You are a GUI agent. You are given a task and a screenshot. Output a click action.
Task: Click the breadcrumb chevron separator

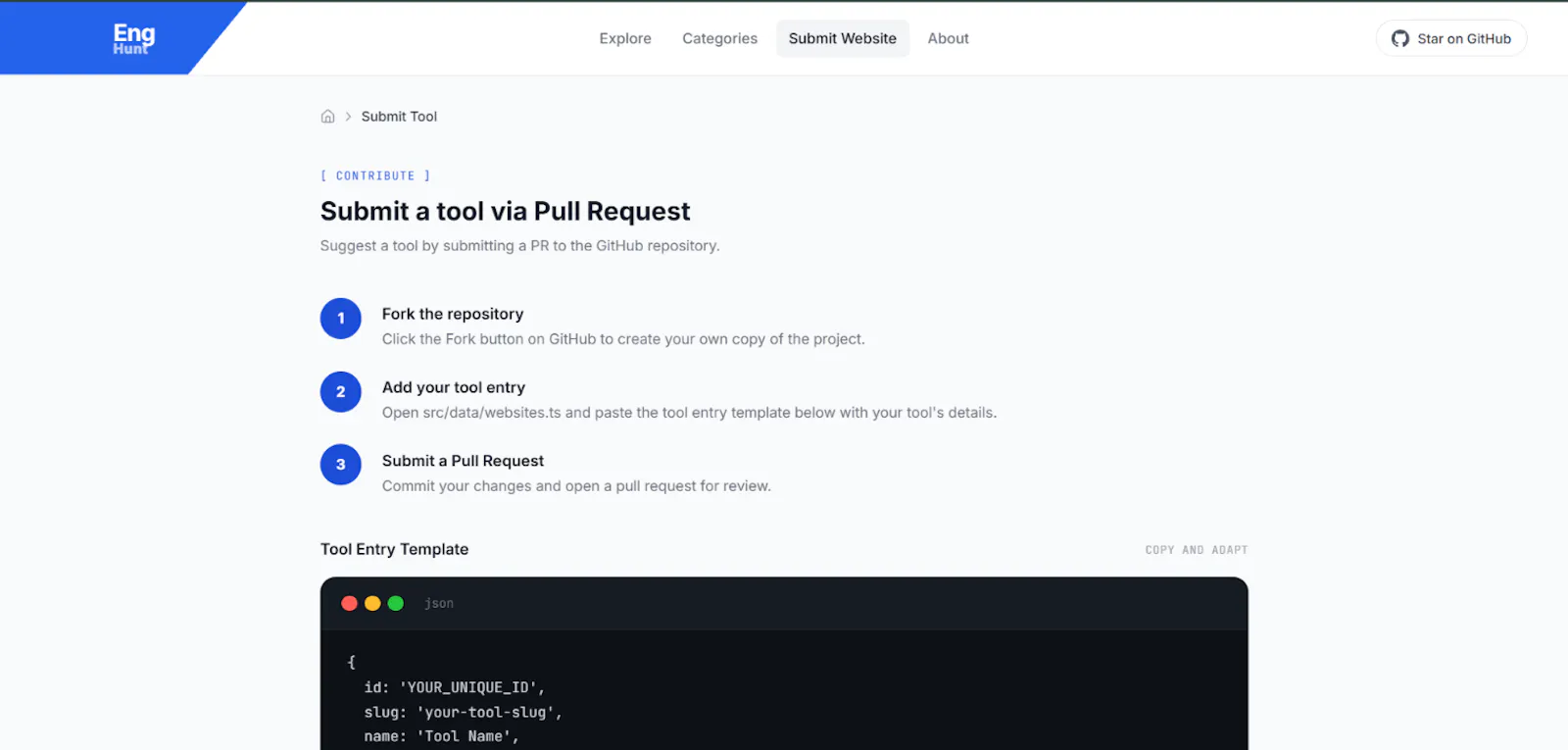348,116
